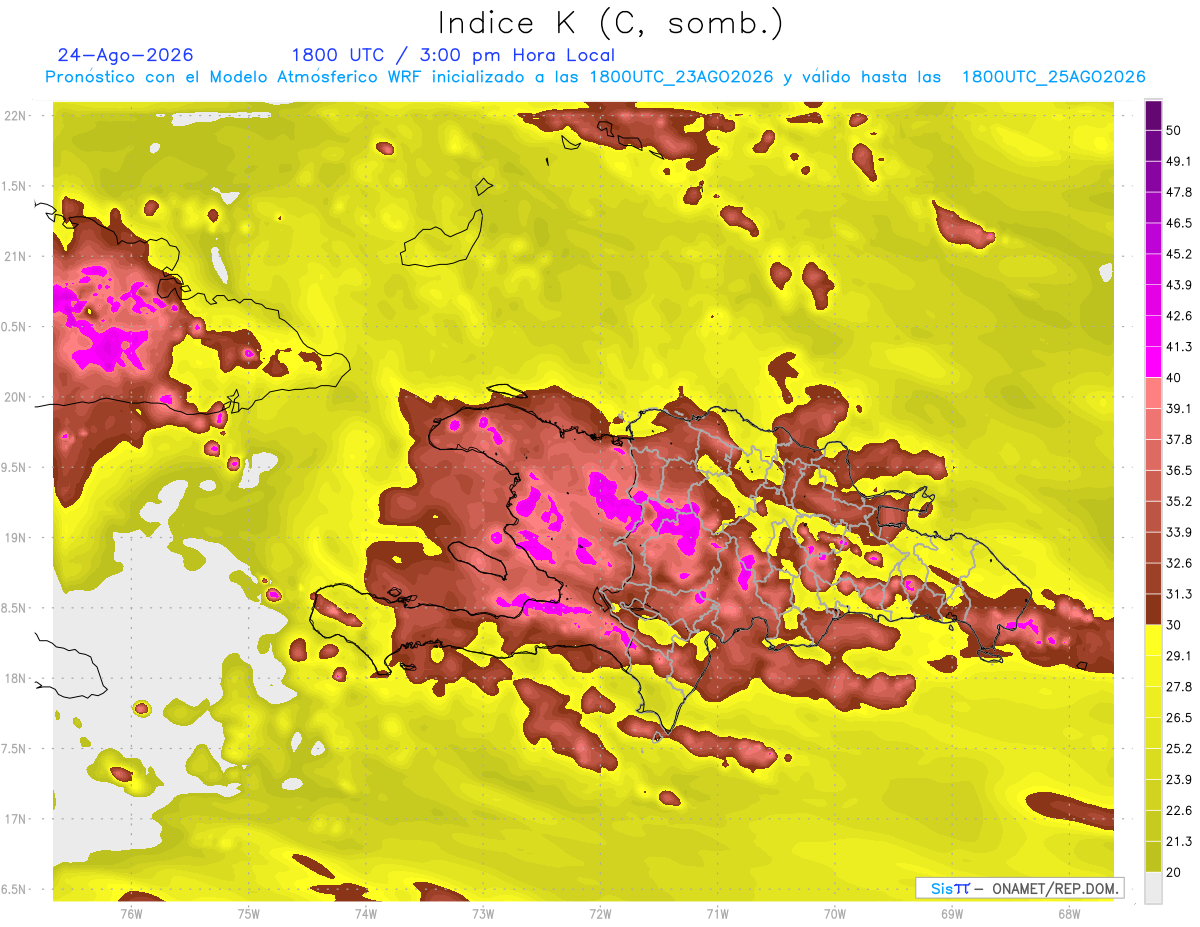Click the colorbar value '42.6'
Image resolution: width=1200 pixels, height=927 pixels.
[x=1178, y=316]
